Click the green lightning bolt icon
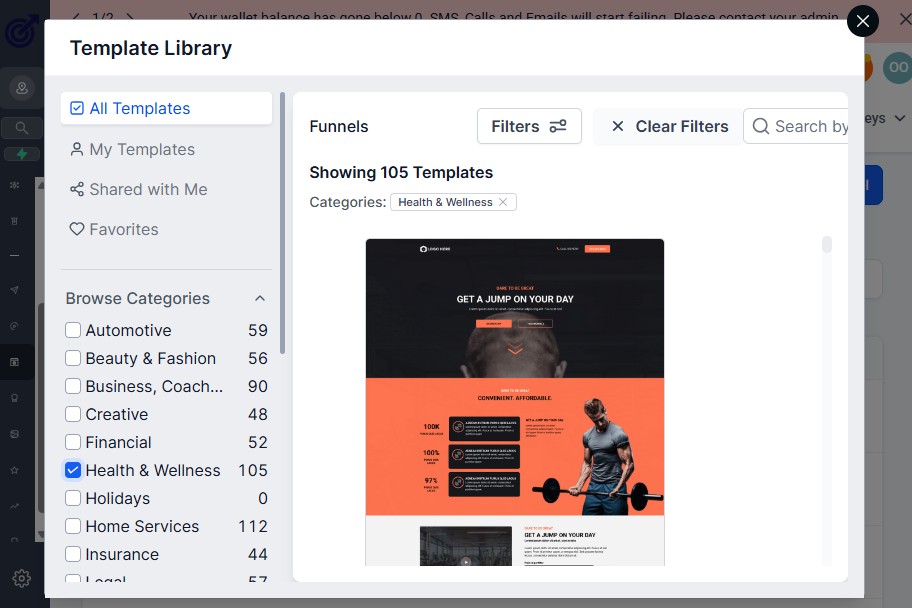Screen dimensions: 912x608 click(22, 154)
